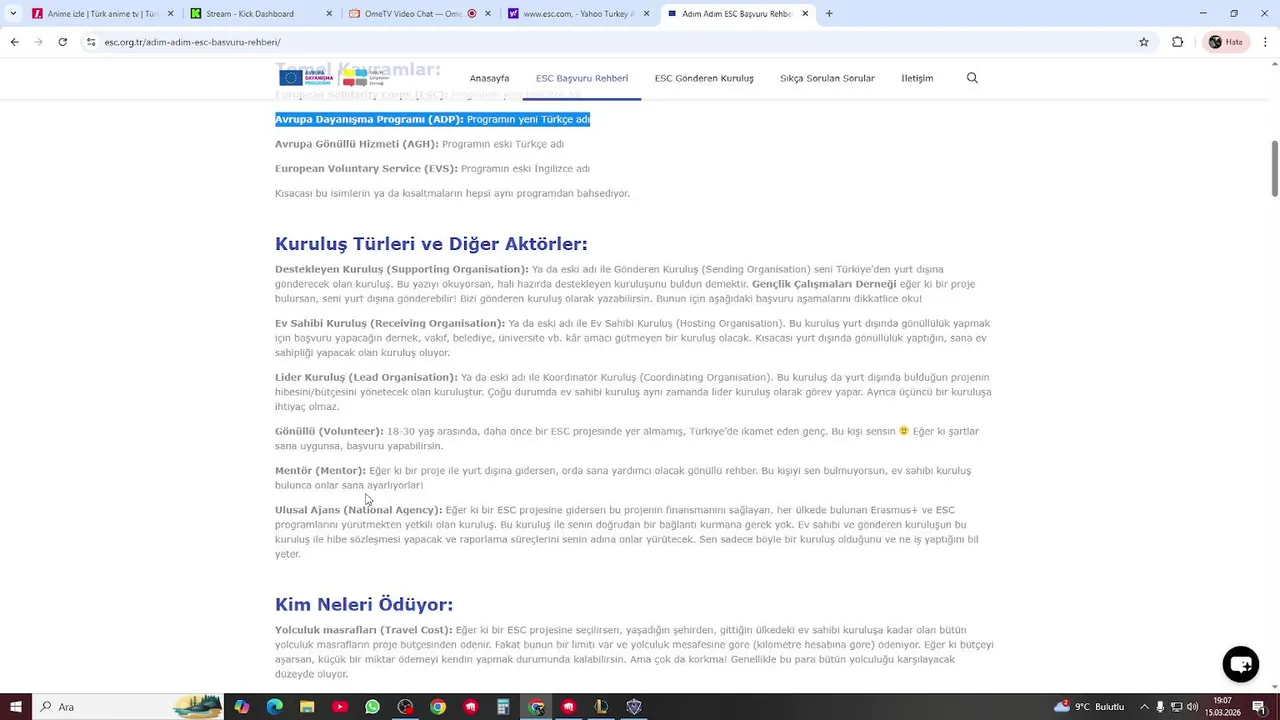1280x720 pixels.
Task: Click European Voluntary Service (EVS) text
Action: click(x=366, y=169)
